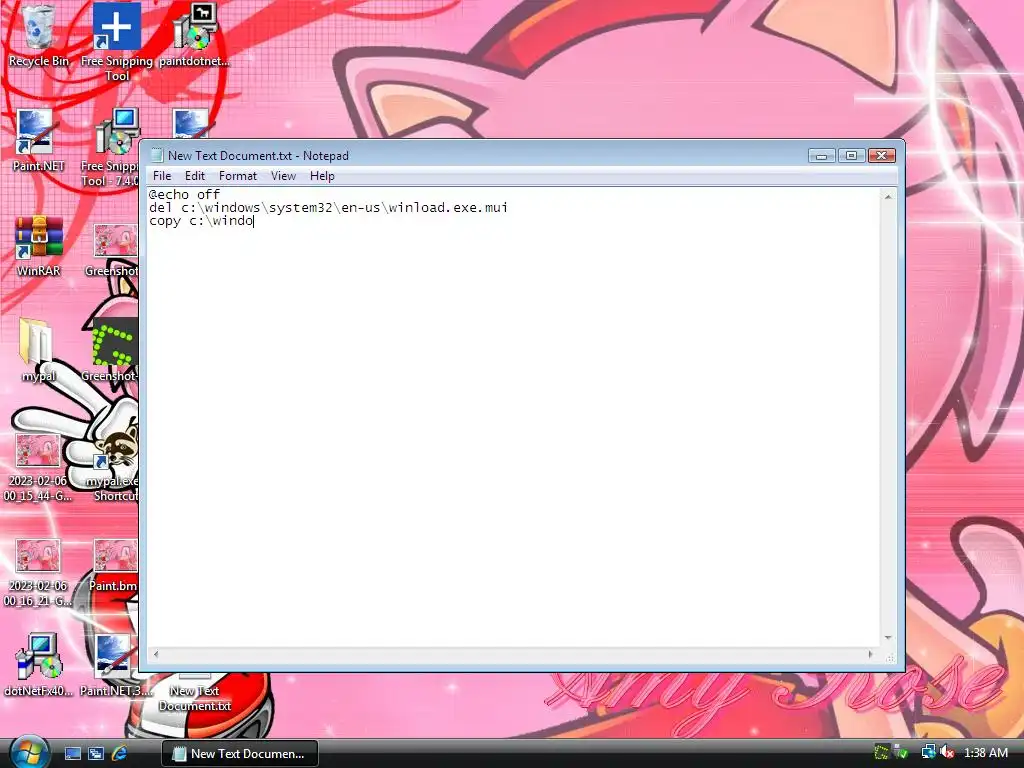1024x768 pixels.
Task: Click the Notepad title bar document icon
Action: pyautogui.click(x=157, y=155)
